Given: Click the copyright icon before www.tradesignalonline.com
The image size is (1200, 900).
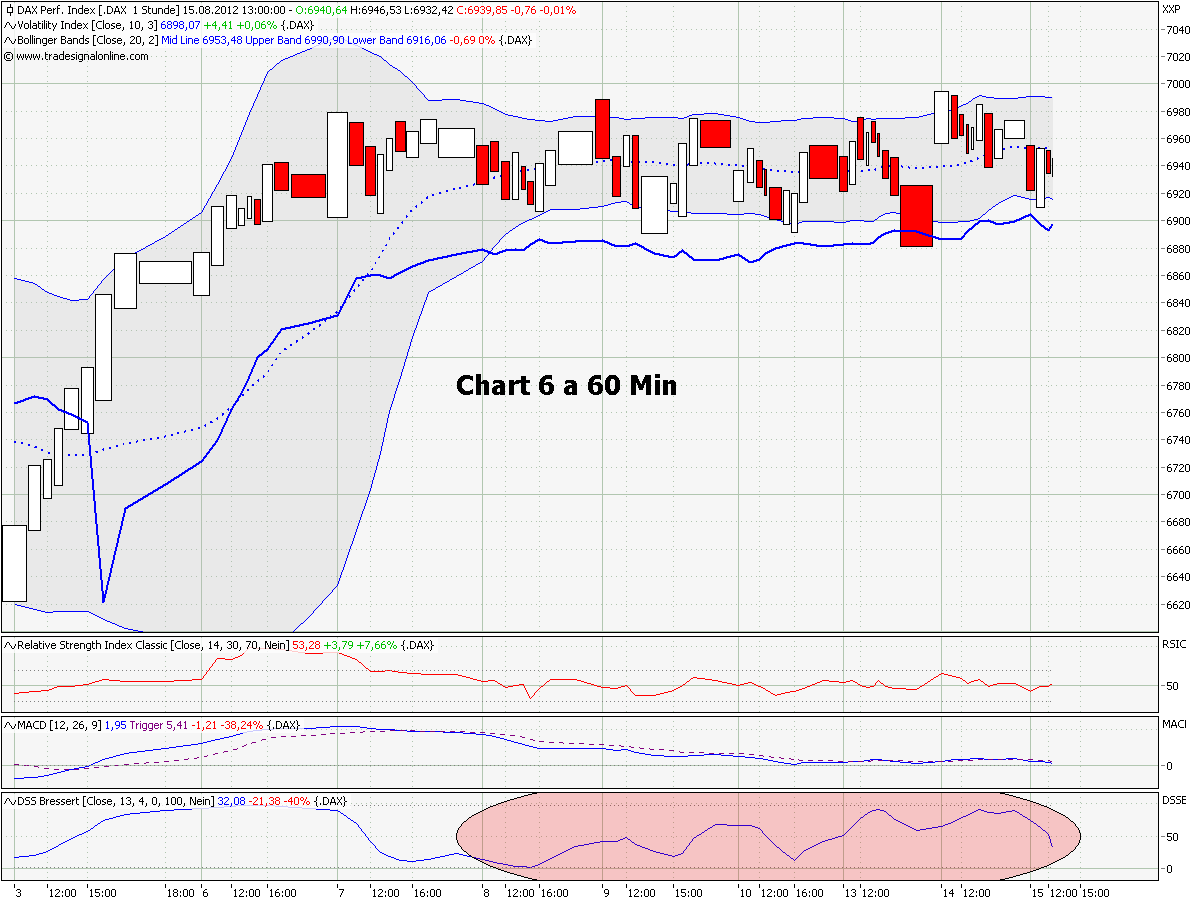Looking at the screenshot, I should pyautogui.click(x=8, y=56).
